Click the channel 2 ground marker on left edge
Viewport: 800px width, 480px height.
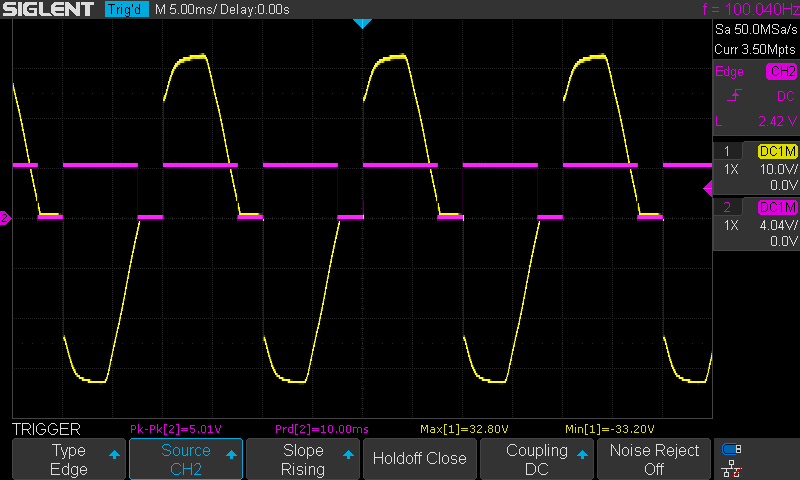[5, 218]
